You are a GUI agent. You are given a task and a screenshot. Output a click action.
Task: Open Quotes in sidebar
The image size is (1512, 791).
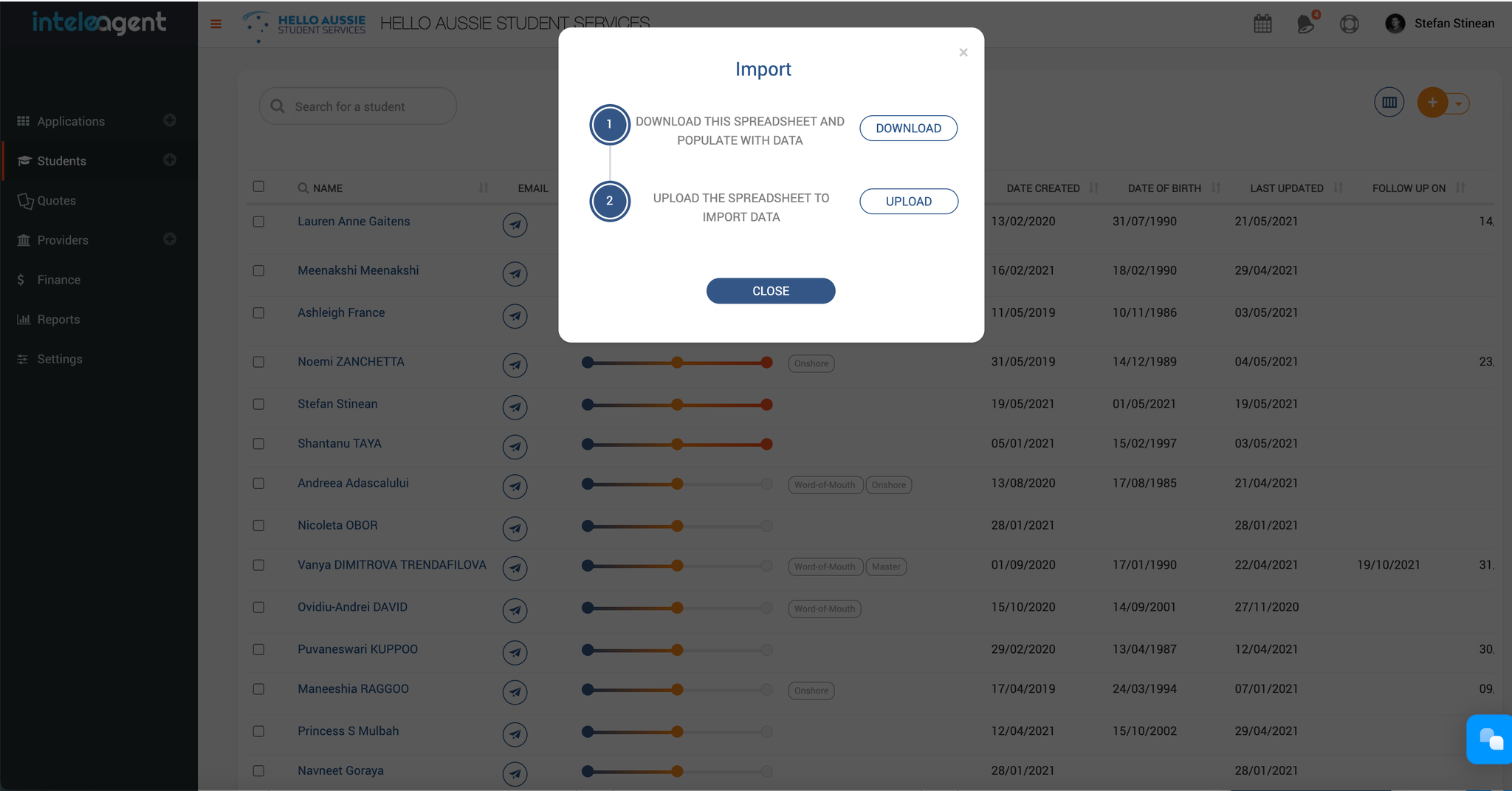(57, 201)
